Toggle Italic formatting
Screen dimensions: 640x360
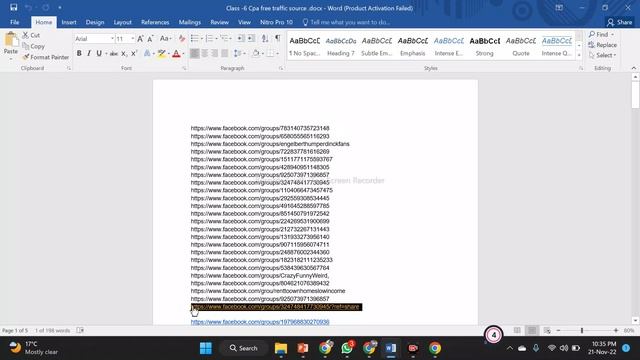tap(89, 53)
